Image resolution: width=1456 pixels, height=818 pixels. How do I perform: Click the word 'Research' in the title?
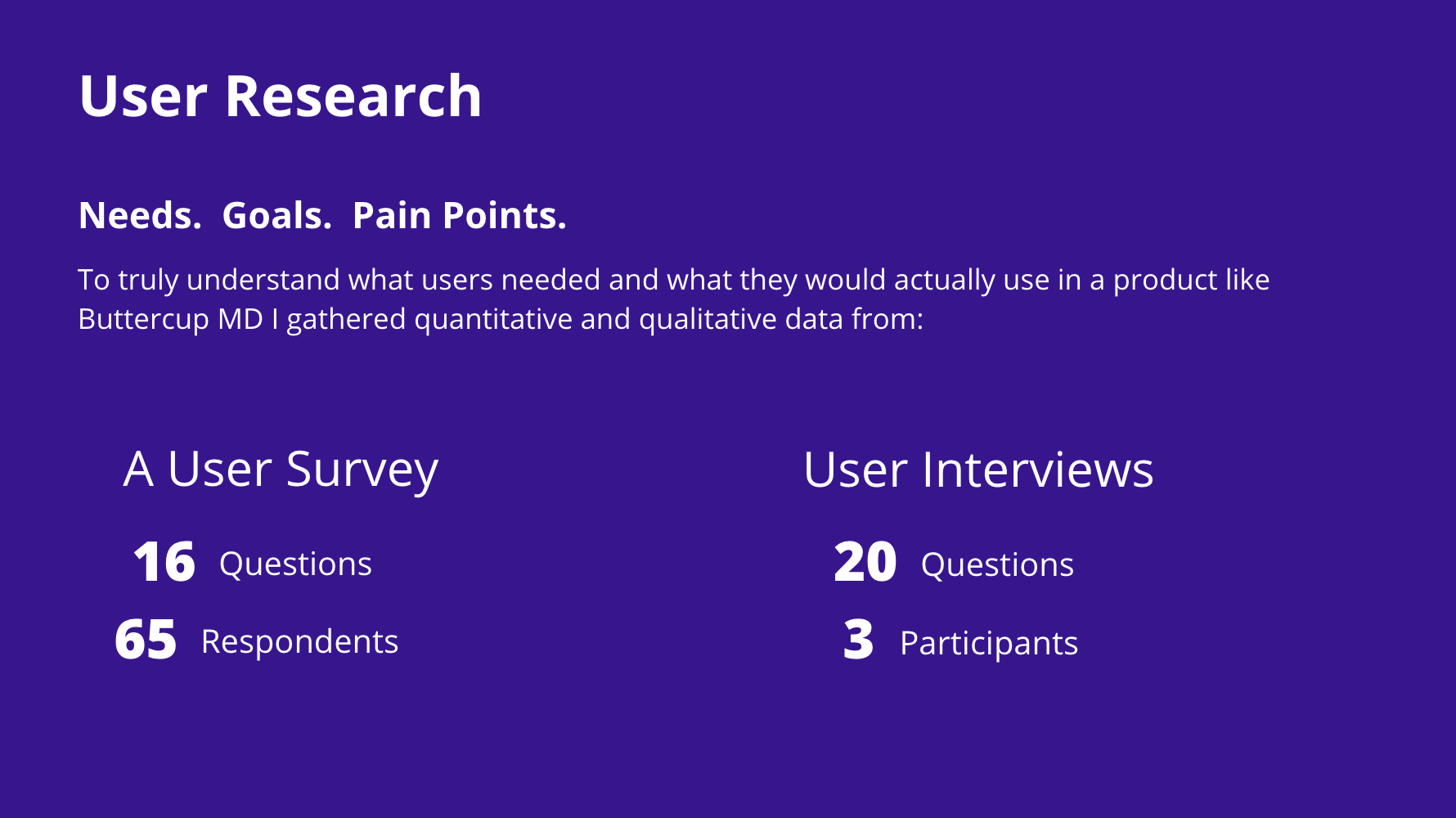pos(353,97)
